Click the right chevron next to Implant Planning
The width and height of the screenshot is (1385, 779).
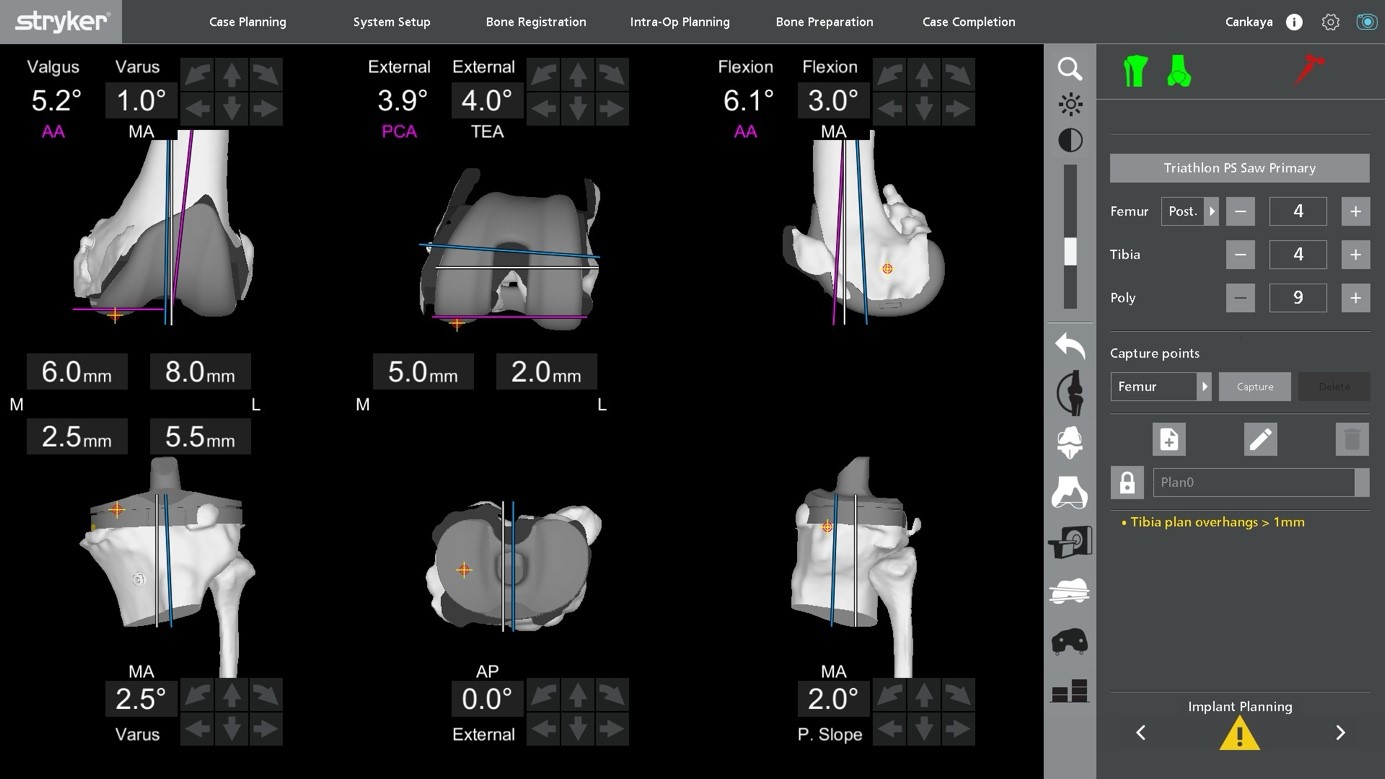click(1340, 733)
